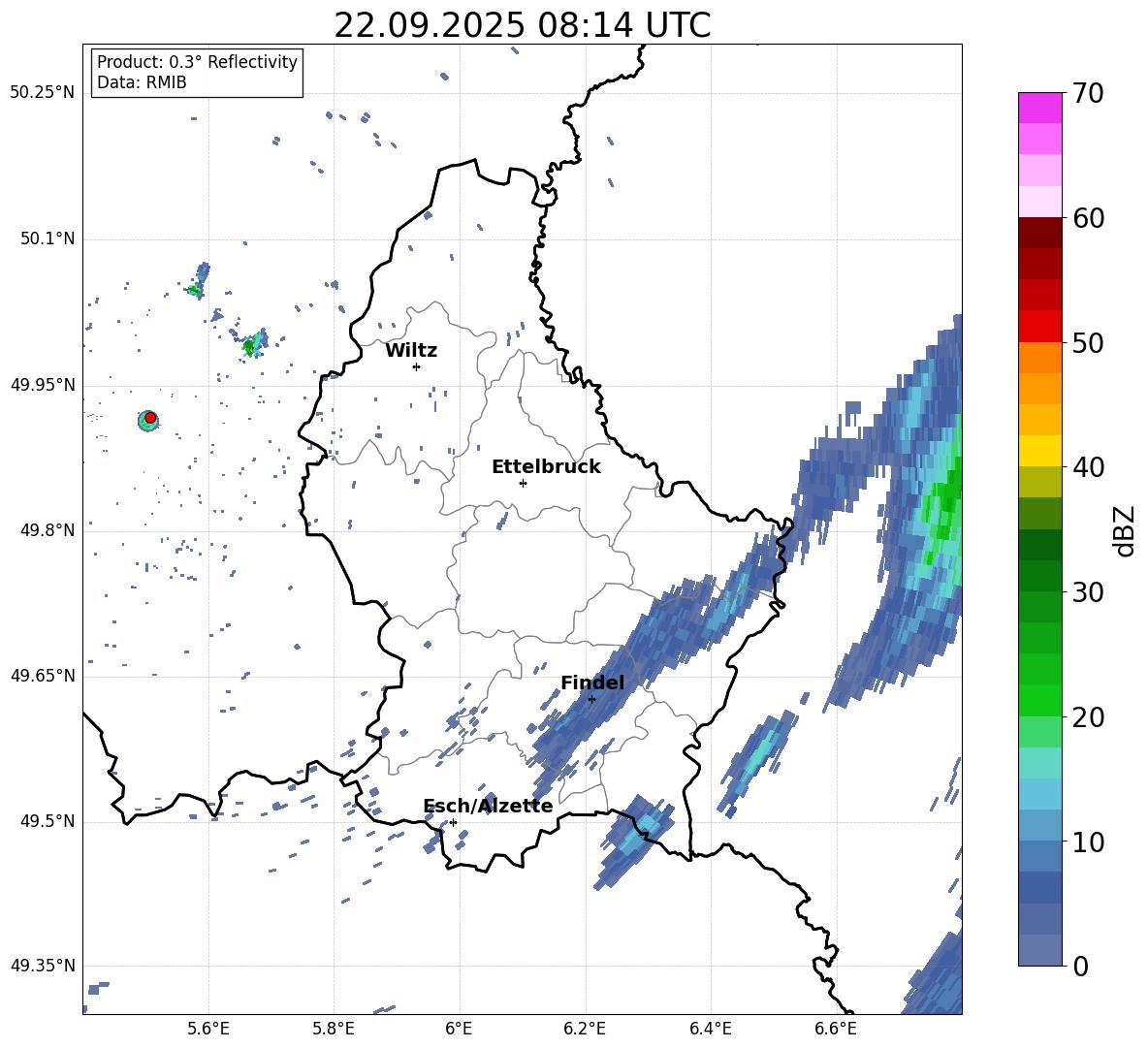Click the Ettelbruck cross marker
The width and height of the screenshot is (1148, 1048).
(523, 483)
